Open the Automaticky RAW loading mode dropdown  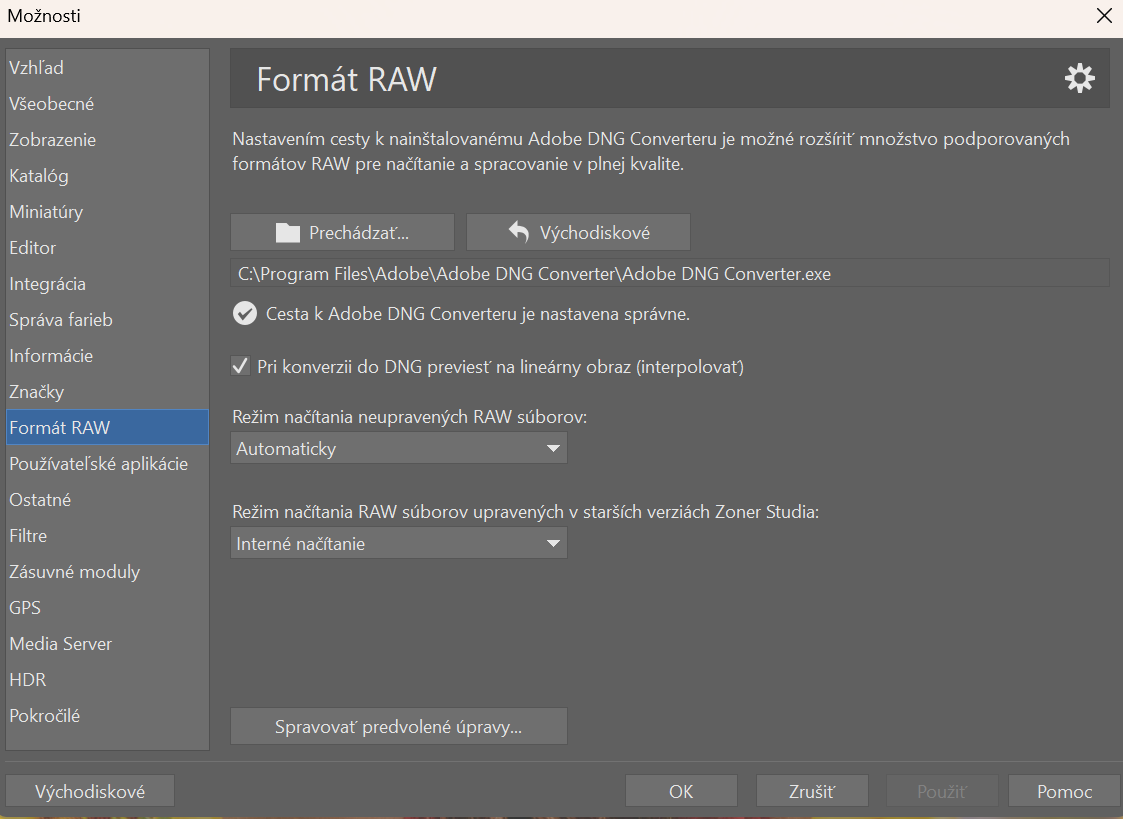pyautogui.click(x=399, y=448)
